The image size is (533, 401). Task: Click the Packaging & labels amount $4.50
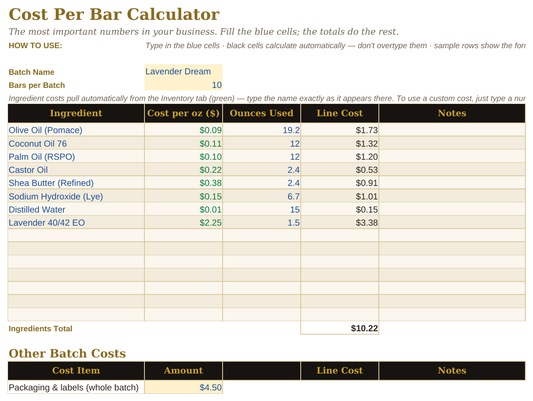coord(184,387)
